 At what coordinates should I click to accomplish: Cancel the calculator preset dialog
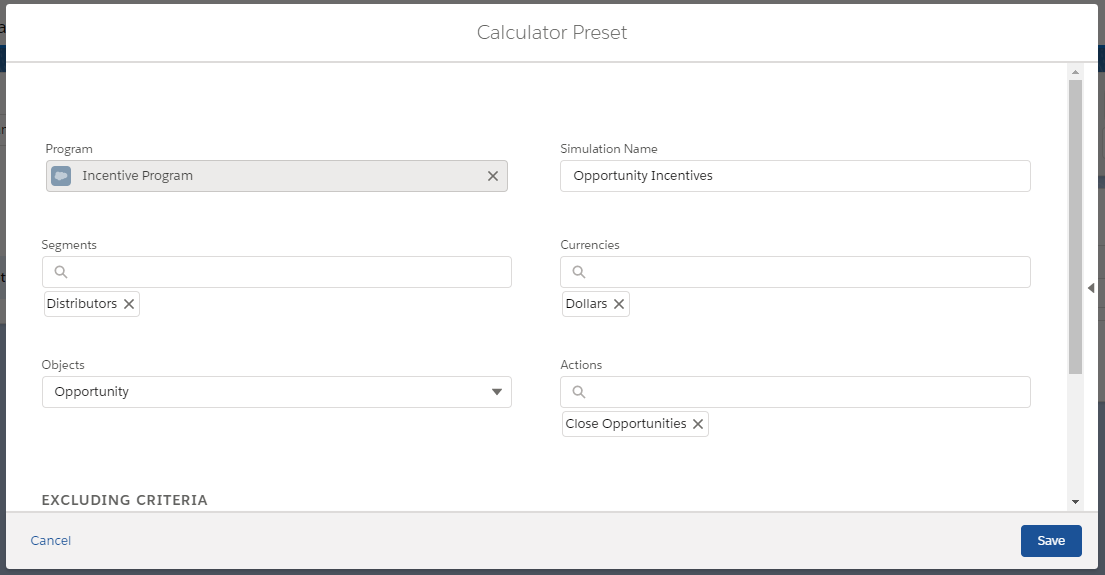pyautogui.click(x=51, y=540)
